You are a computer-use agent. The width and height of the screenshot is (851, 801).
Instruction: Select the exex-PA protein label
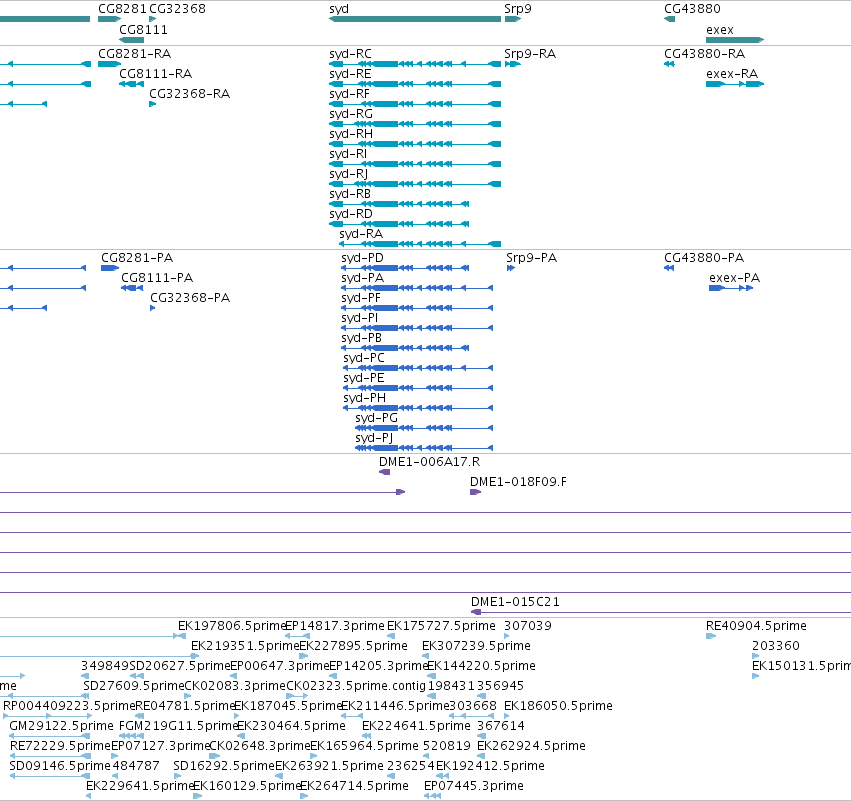click(734, 278)
